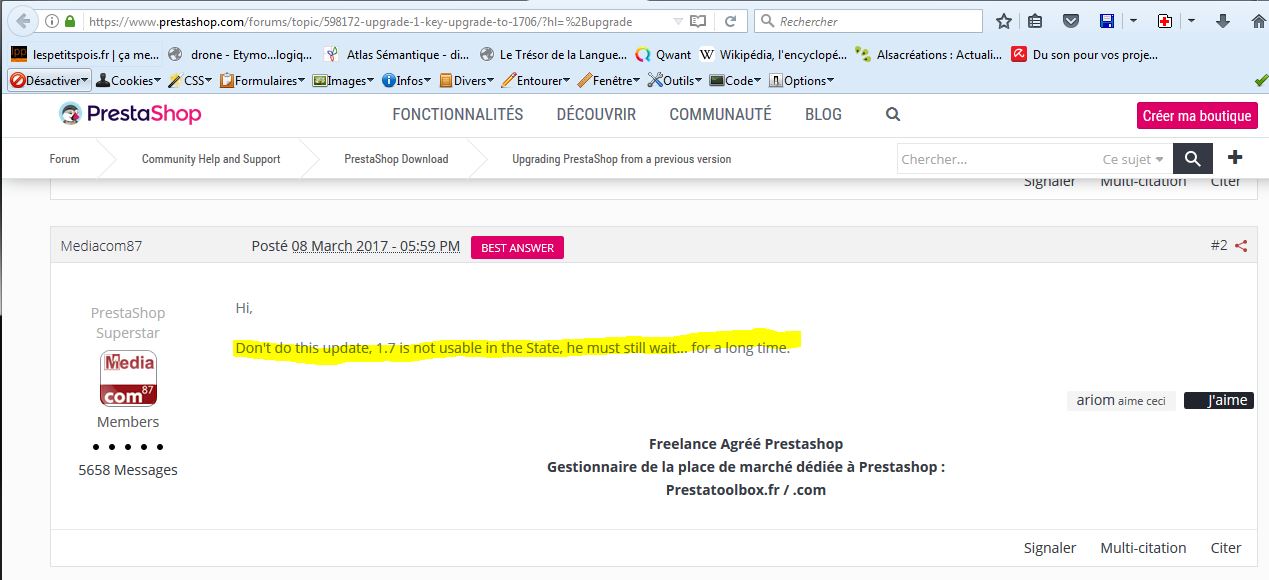
Task: Open the Pocket shield icon in toolbar
Action: (1070, 21)
